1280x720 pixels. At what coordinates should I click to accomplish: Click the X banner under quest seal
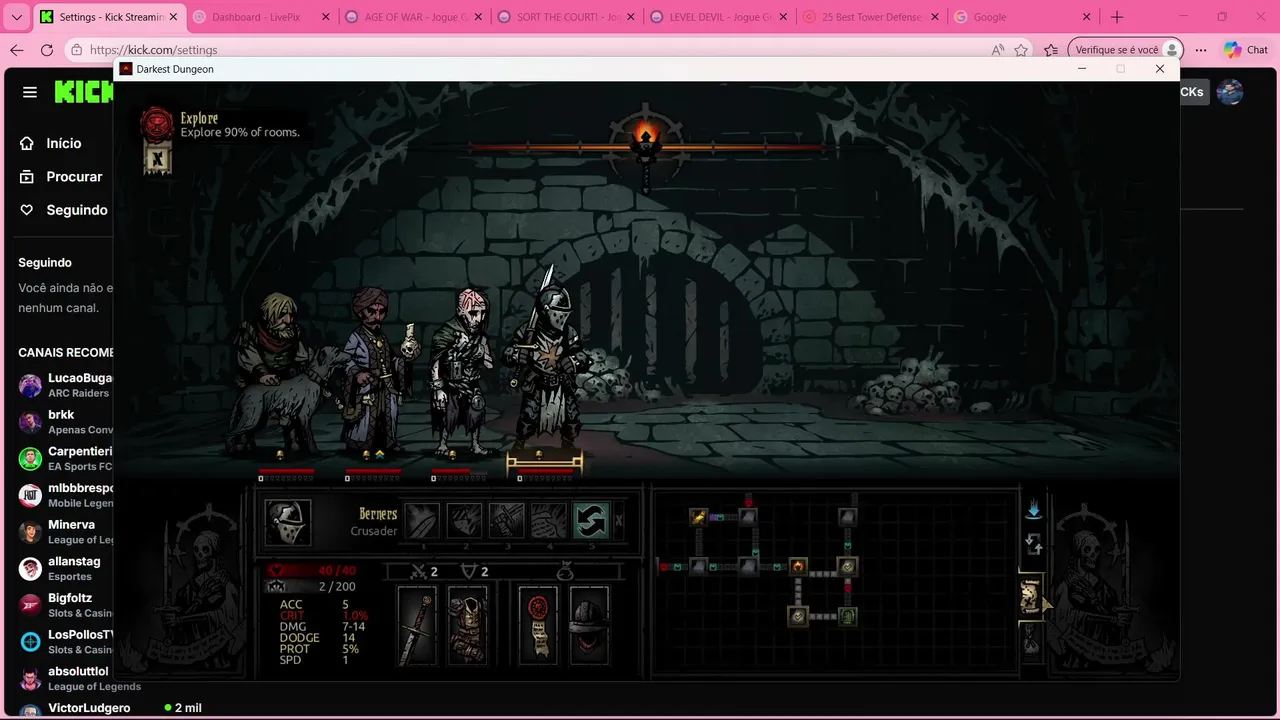pyautogui.click(x=157, y=158)
